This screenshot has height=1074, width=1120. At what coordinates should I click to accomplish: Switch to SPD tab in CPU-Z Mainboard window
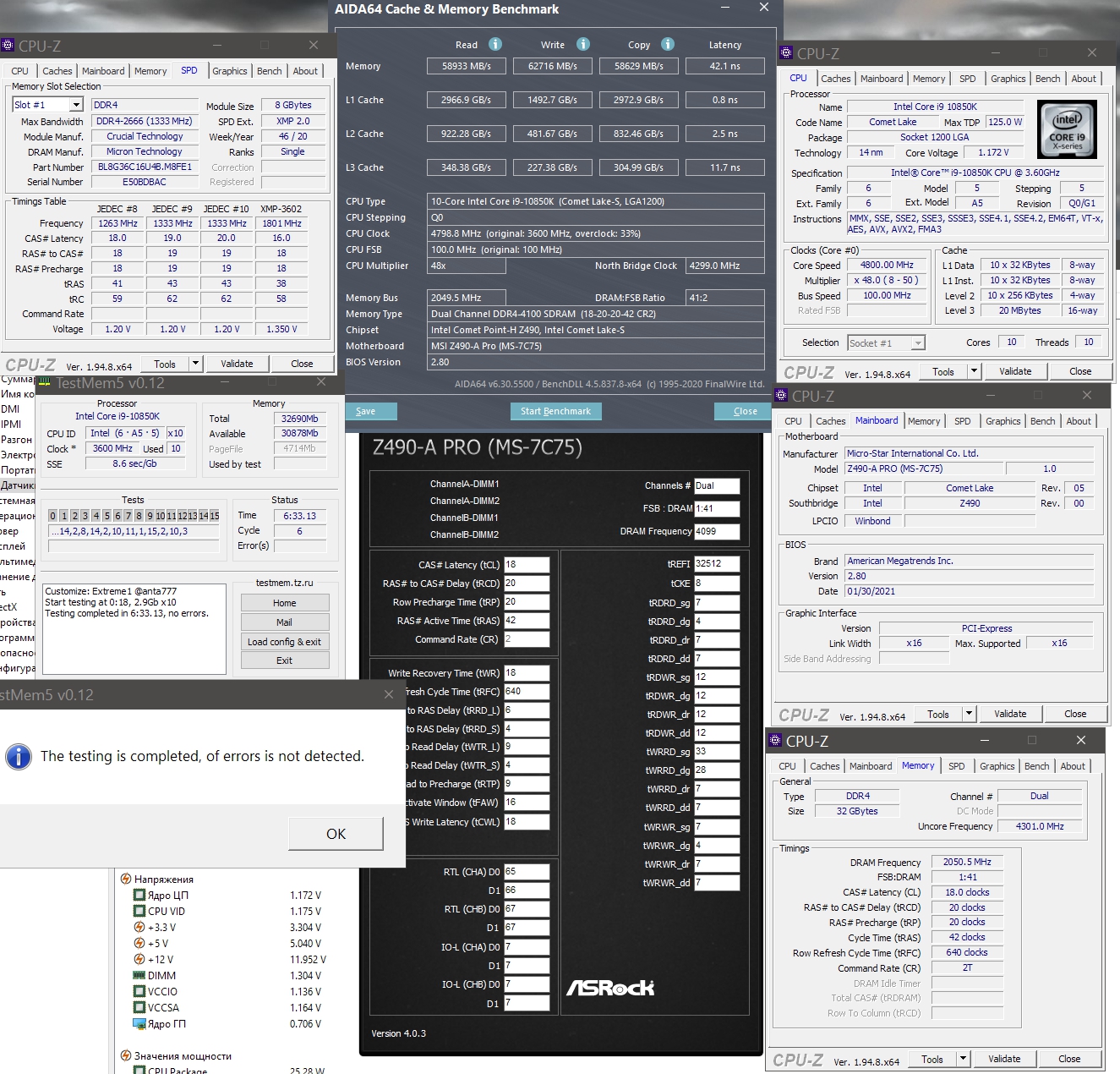point(962,421)
